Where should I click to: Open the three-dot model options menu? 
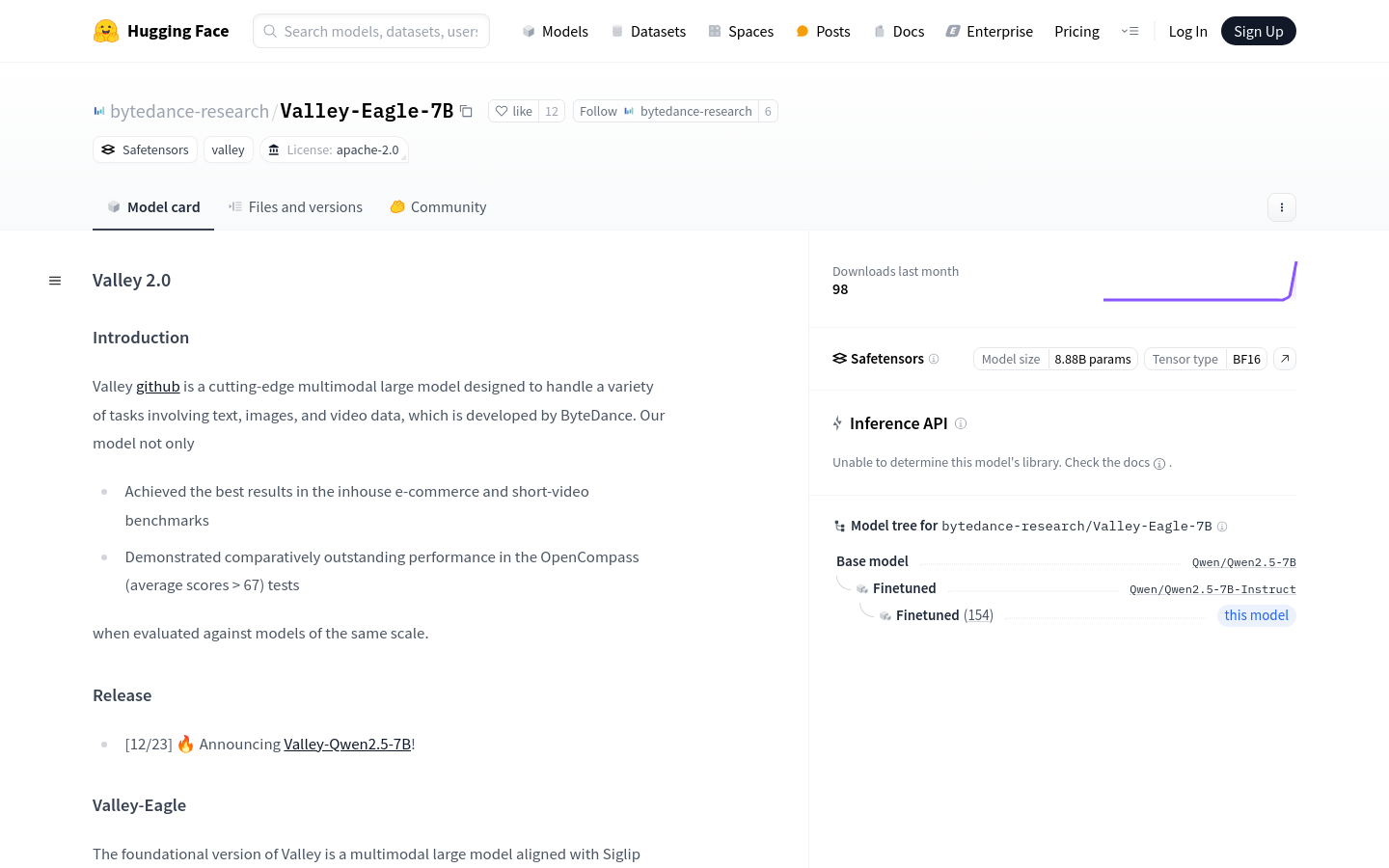pos(1281,207)
